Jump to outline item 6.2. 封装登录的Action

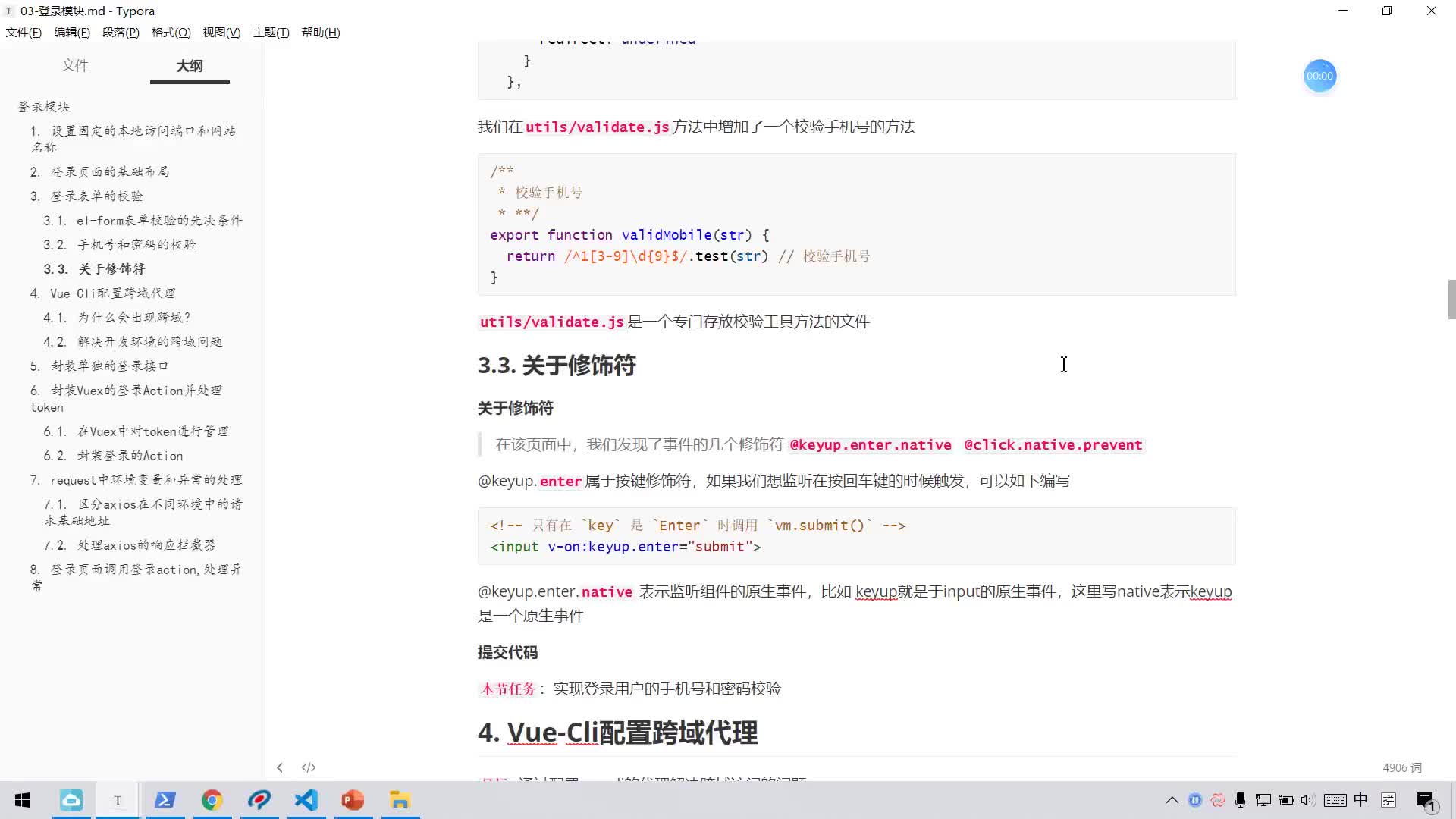pos(113,456)
